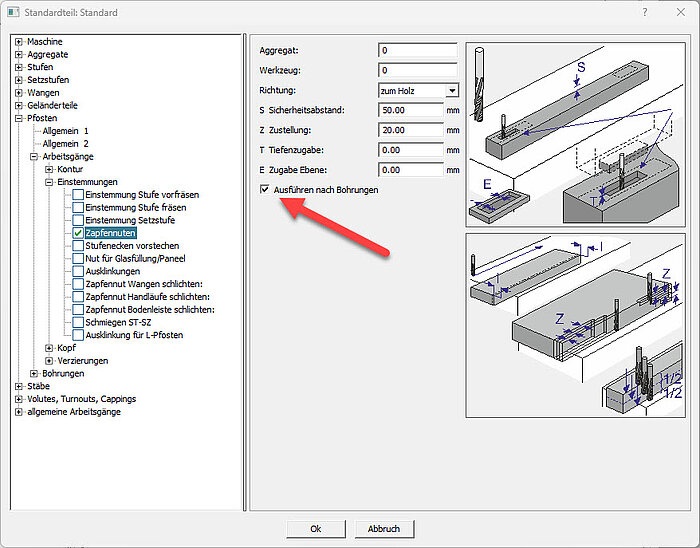Open the Richtung dropdown

click(452, 91)
